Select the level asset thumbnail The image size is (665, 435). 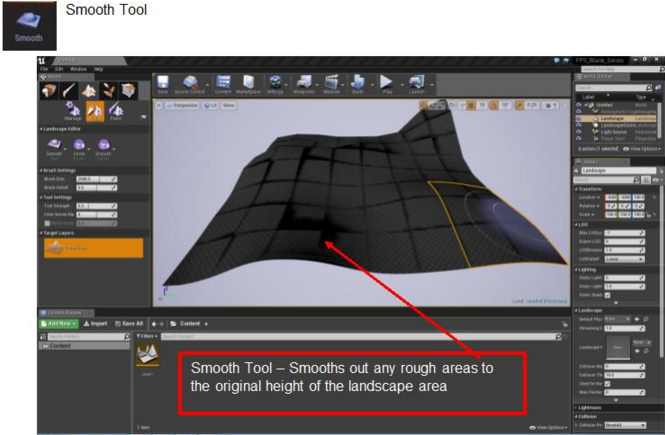coord(148,354)
